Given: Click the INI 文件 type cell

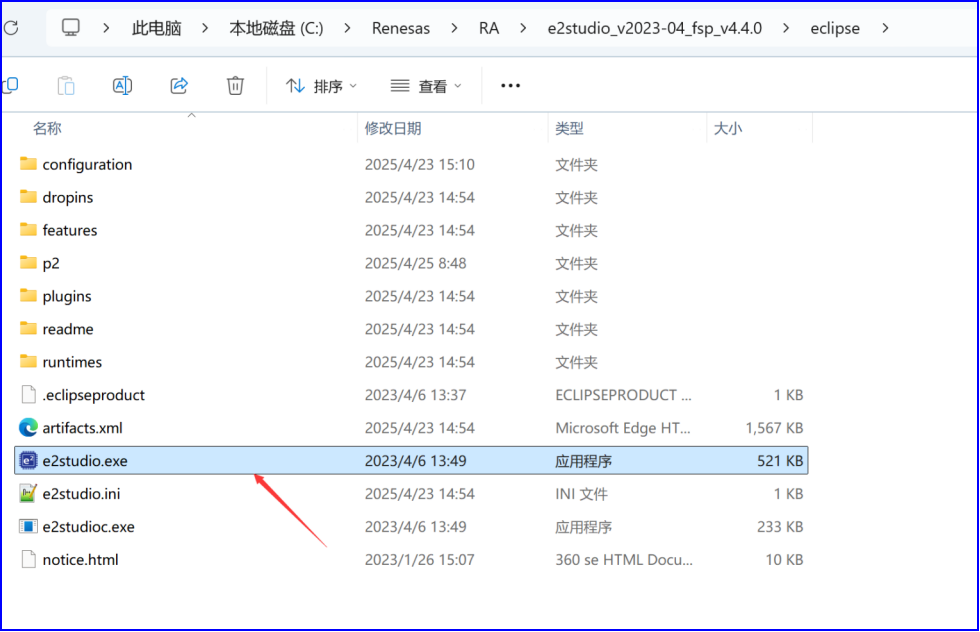Looking at the screenshot, I should click(x=581, y=494).
